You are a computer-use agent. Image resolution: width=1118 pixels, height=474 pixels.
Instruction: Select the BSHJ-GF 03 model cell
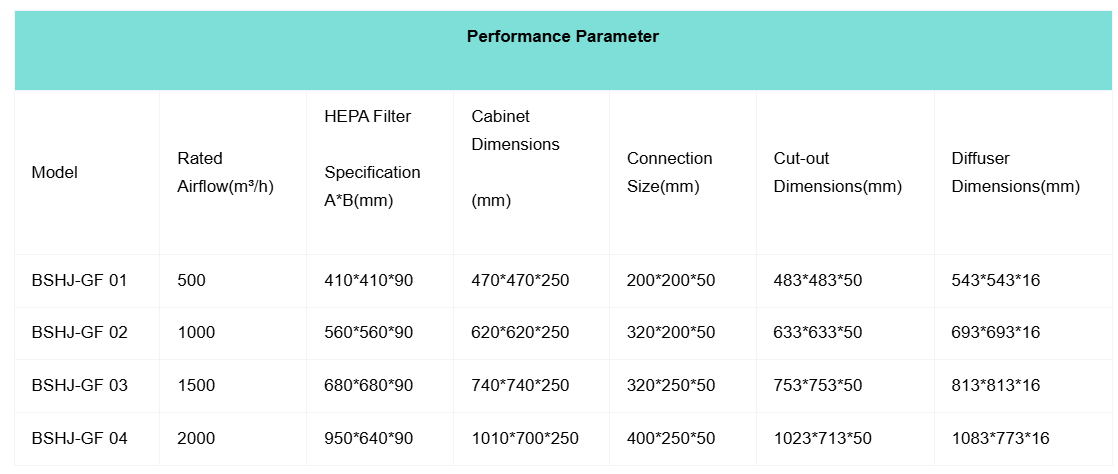pos(80,386)
